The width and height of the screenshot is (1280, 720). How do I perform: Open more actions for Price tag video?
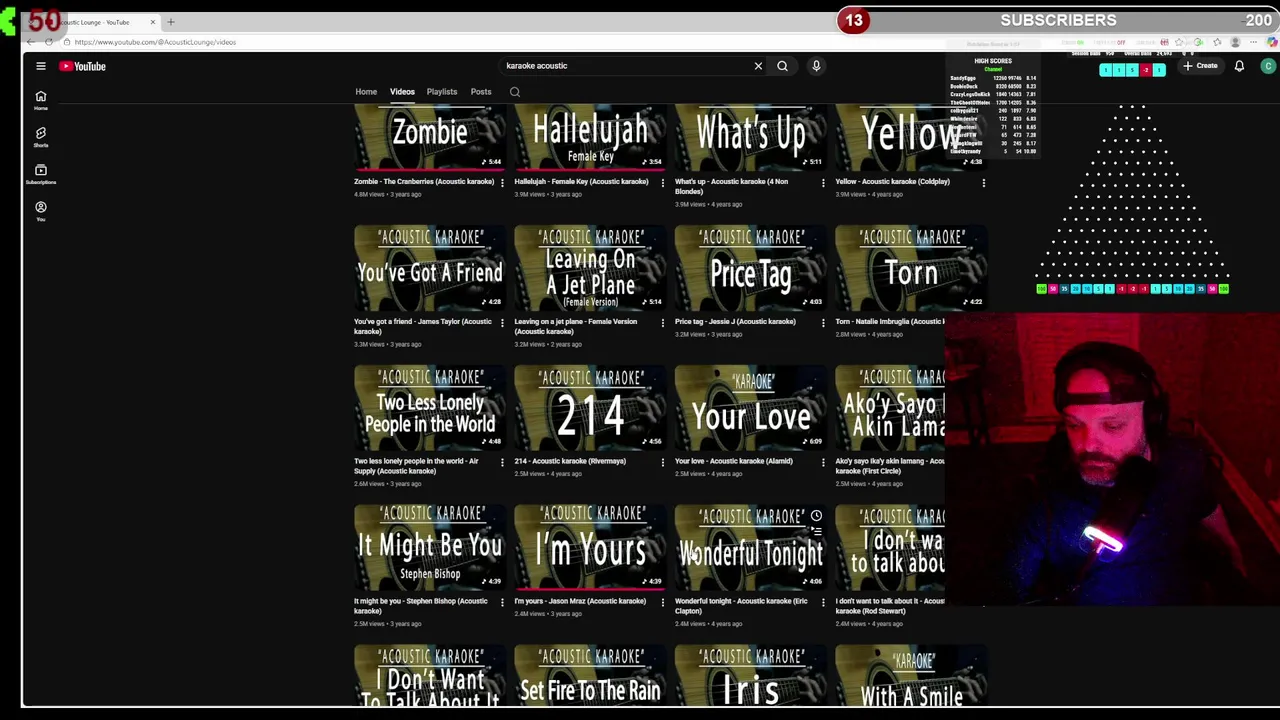[823, 323]
